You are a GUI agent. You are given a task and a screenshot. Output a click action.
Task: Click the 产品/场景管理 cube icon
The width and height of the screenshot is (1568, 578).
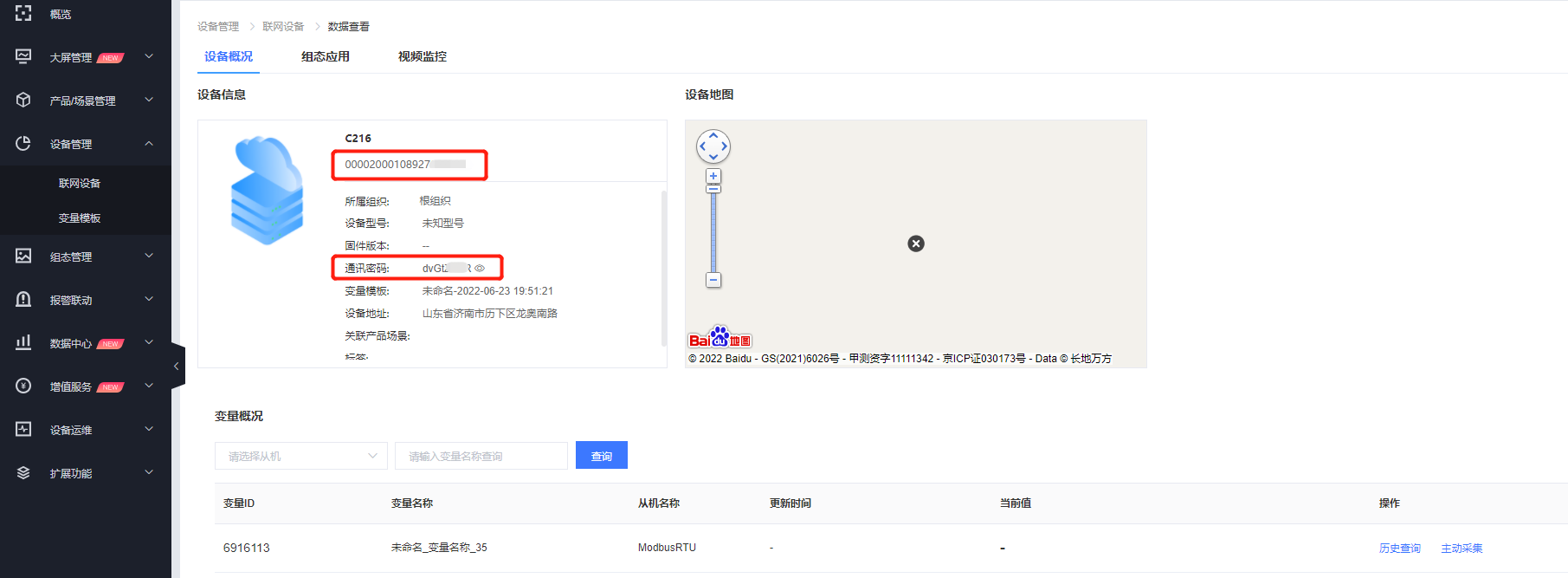[x=23, y=100]
